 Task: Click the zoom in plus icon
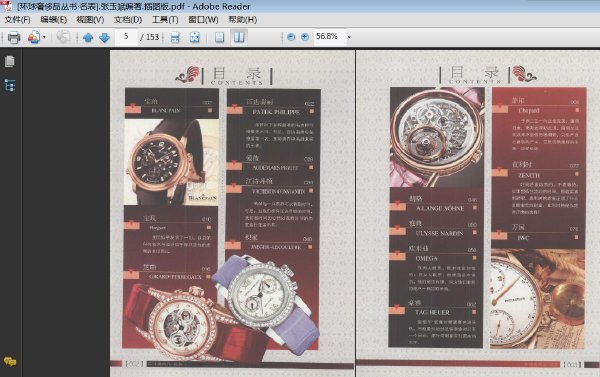305,37
